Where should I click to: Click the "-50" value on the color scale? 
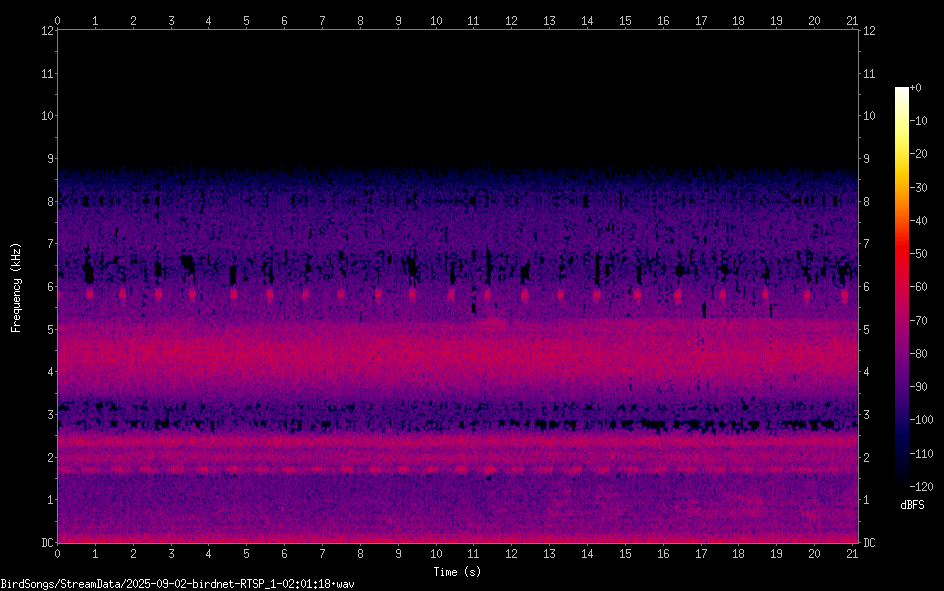click(919, 254)
